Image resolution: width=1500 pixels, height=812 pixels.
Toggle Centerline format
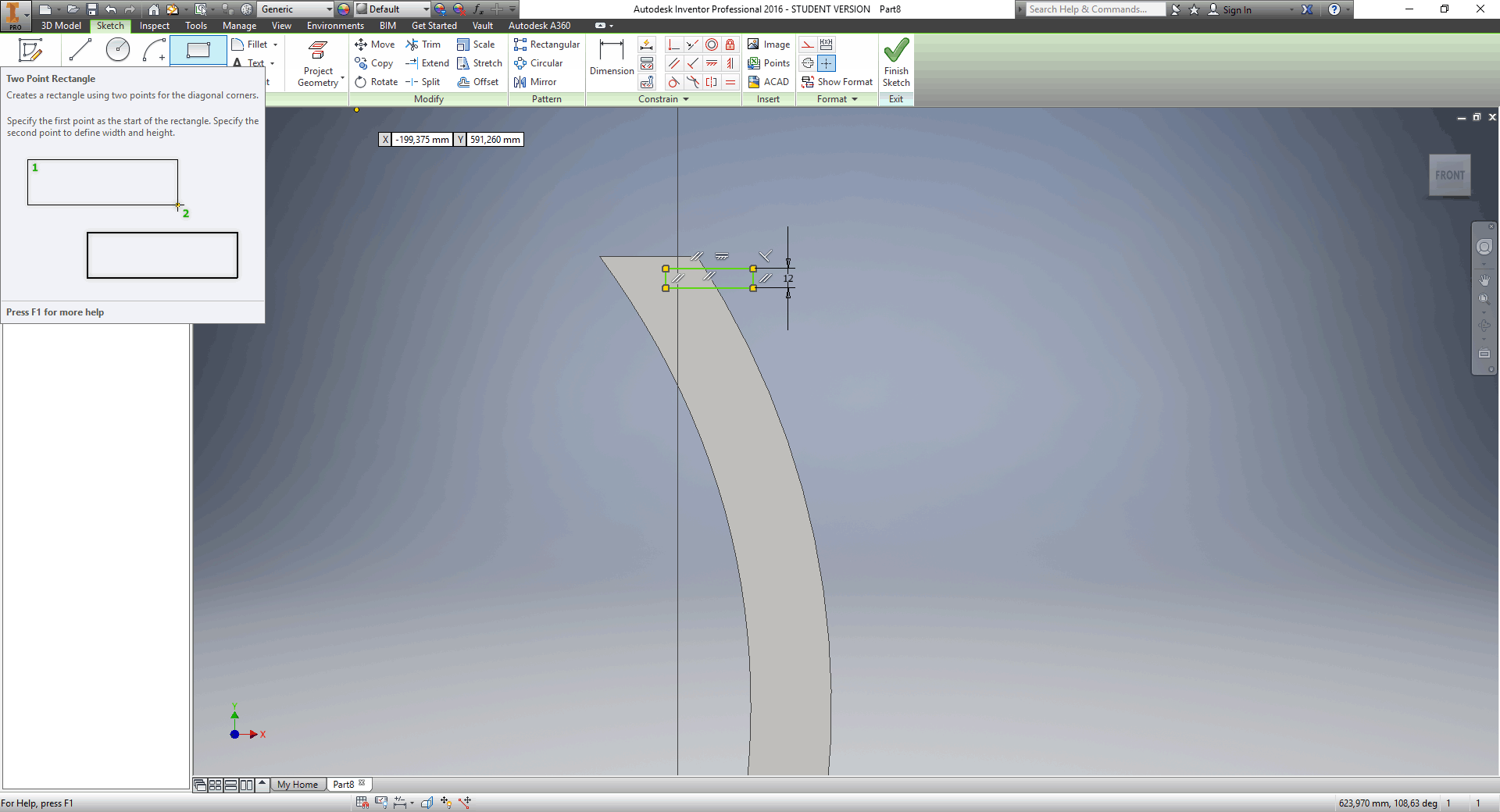[808, 63]
